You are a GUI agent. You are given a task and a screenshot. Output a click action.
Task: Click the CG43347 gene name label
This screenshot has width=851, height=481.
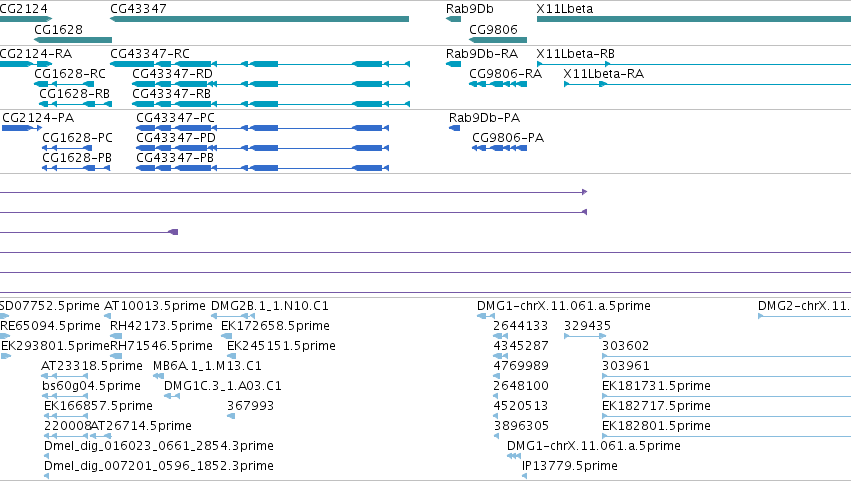tap(138, 9)
